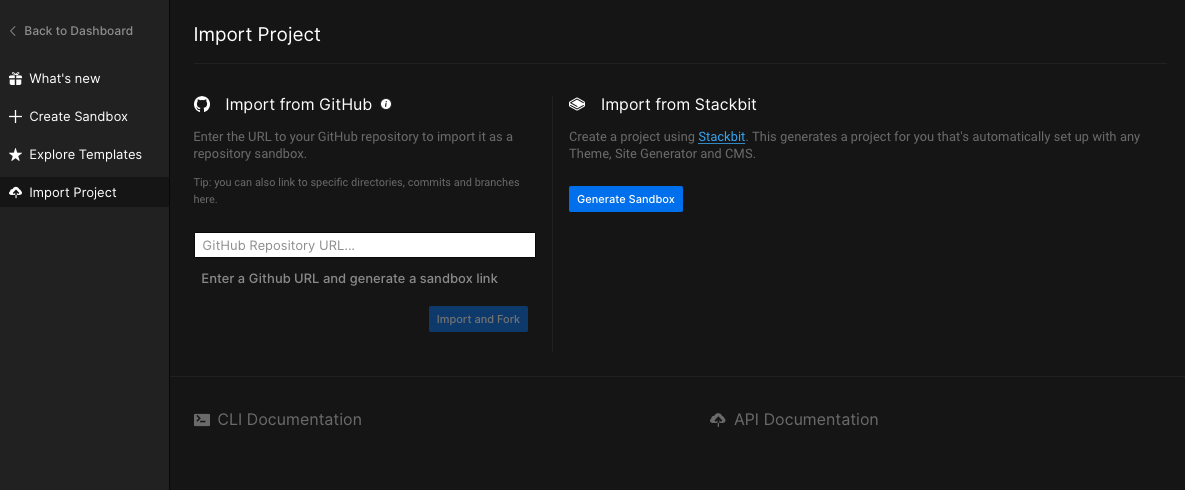Click the GitHub octocat logo

pos(202,105)
